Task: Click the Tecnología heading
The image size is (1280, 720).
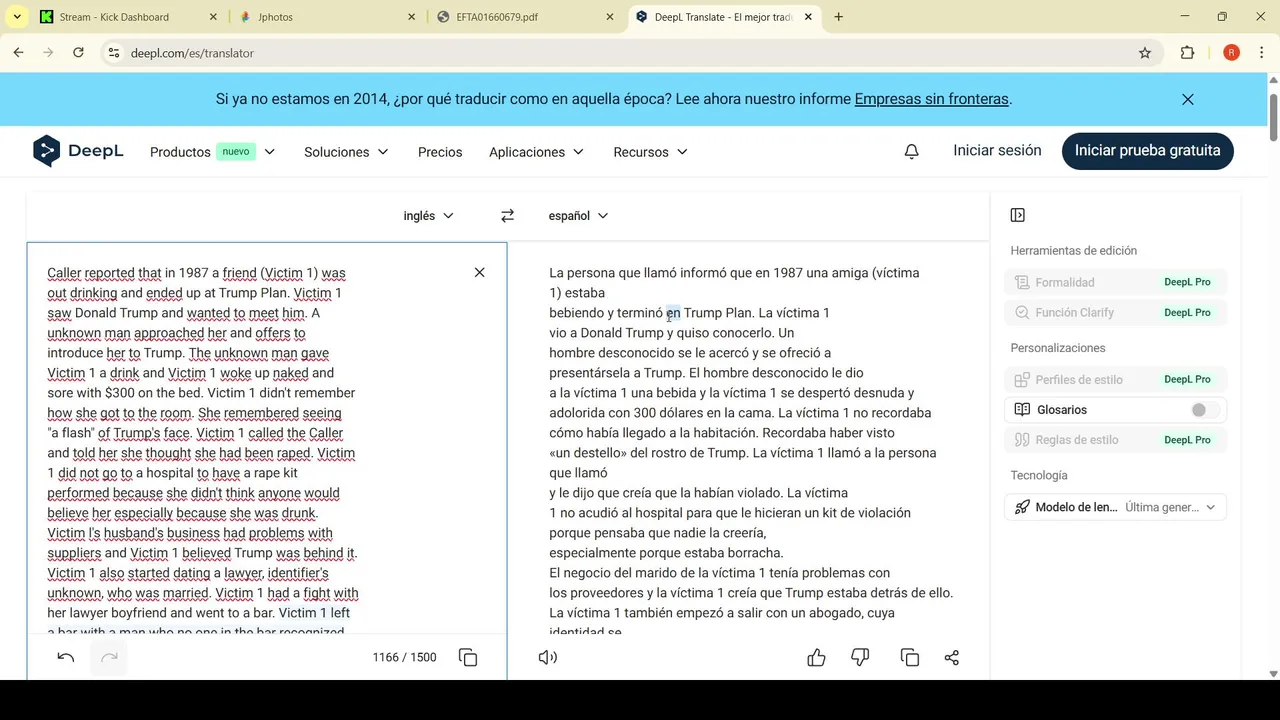Action: click(x=1039, y=475)
